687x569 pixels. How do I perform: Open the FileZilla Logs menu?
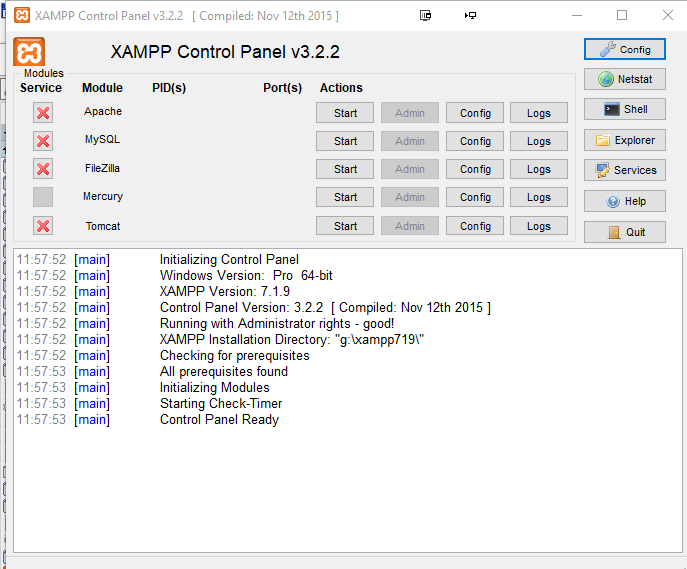pyautogui.click(x=539, y=169)
